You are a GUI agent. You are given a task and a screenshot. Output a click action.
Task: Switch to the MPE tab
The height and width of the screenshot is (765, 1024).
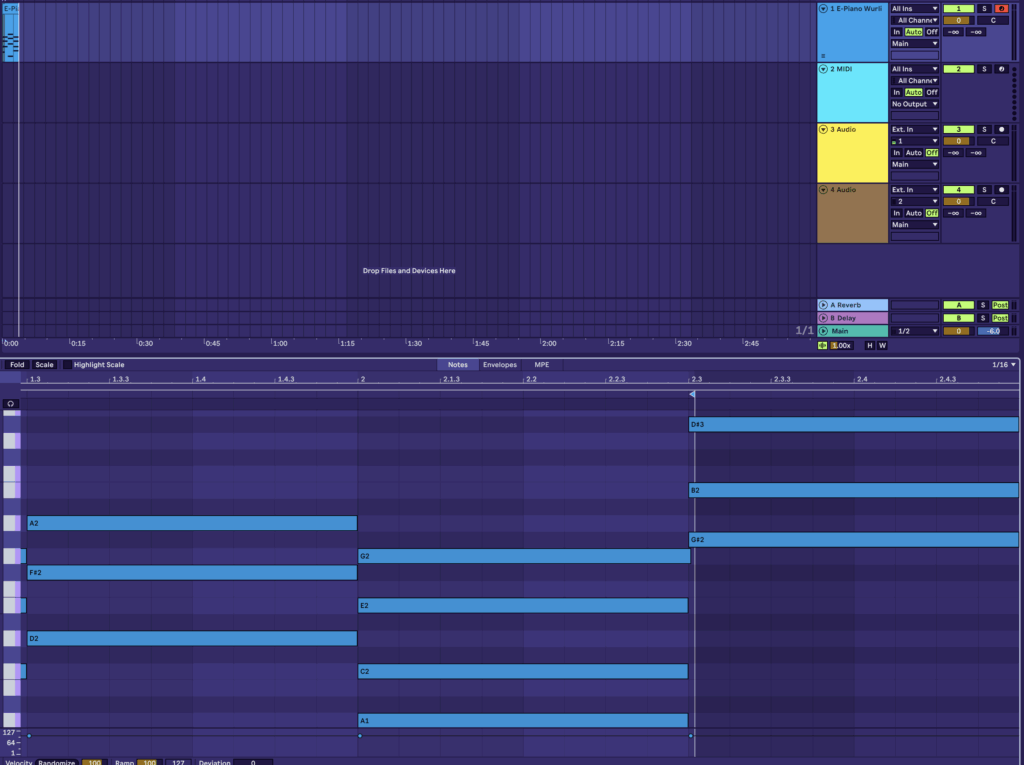541,365
